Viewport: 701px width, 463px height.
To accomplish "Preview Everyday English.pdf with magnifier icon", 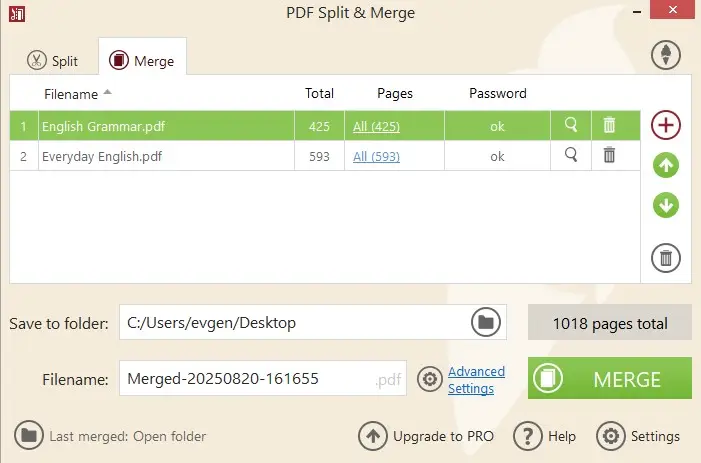I will [571, 155].
